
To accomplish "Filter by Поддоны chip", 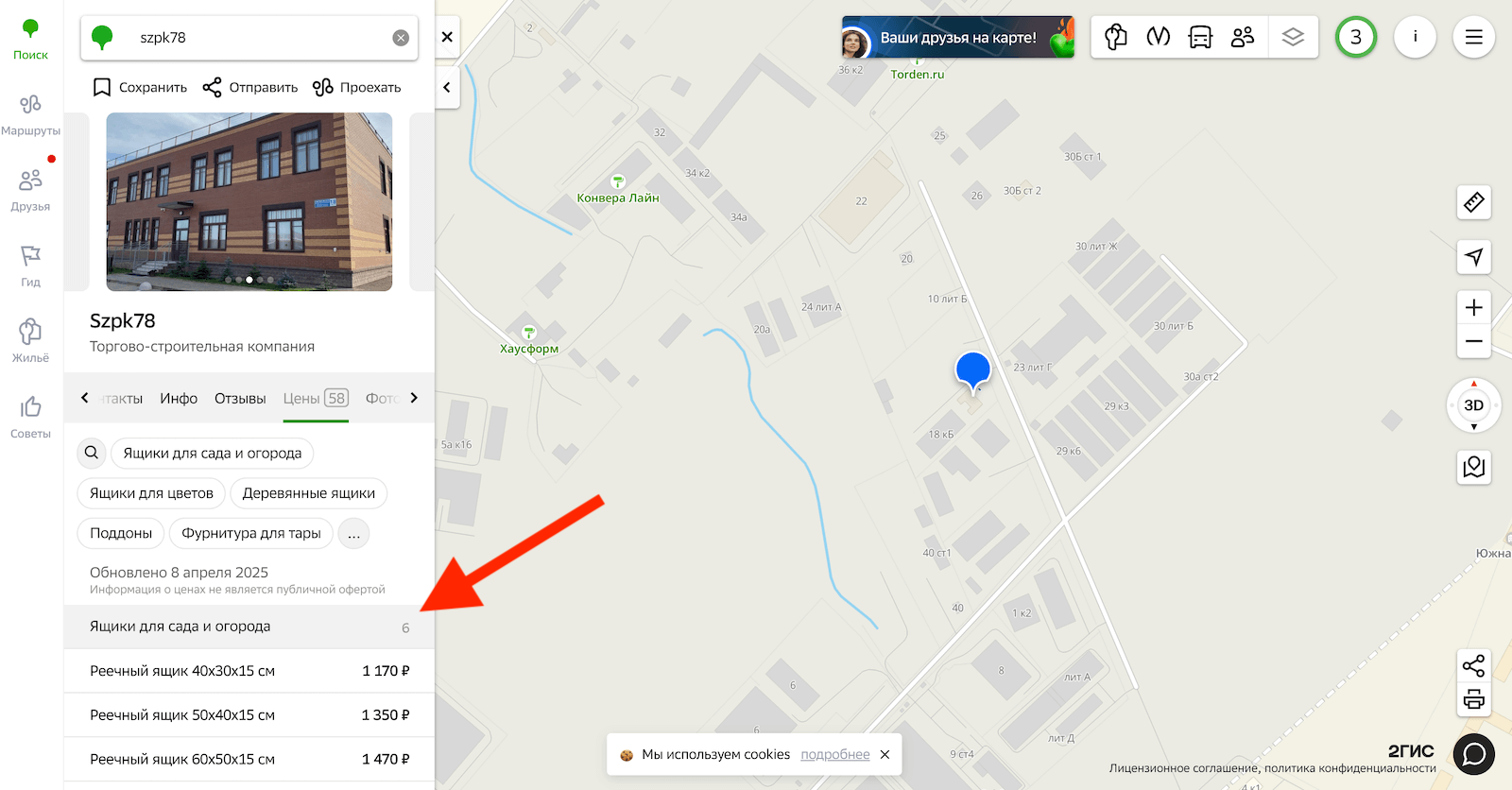I will pos(121,533).
